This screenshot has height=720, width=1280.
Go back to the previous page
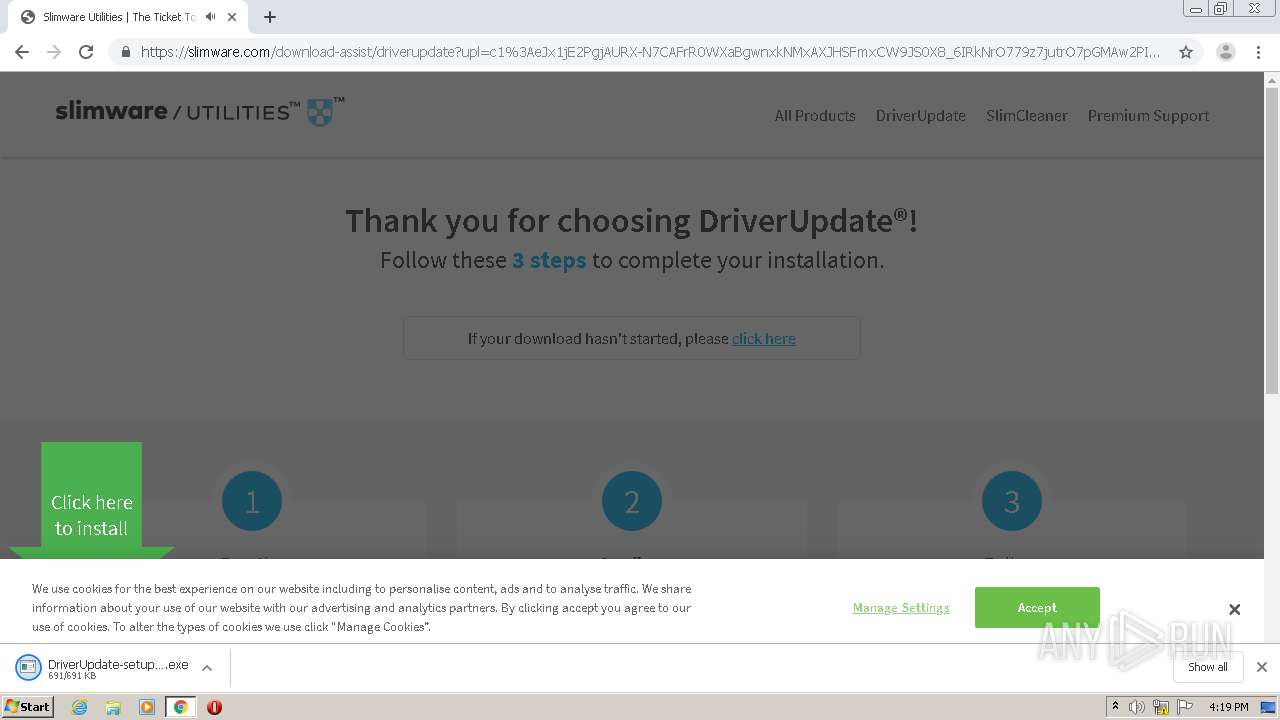(22, 52)
